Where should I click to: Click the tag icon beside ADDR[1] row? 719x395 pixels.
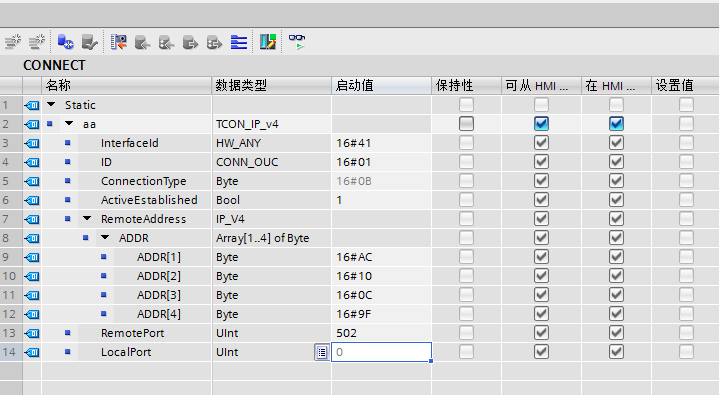tap(32, 257)
